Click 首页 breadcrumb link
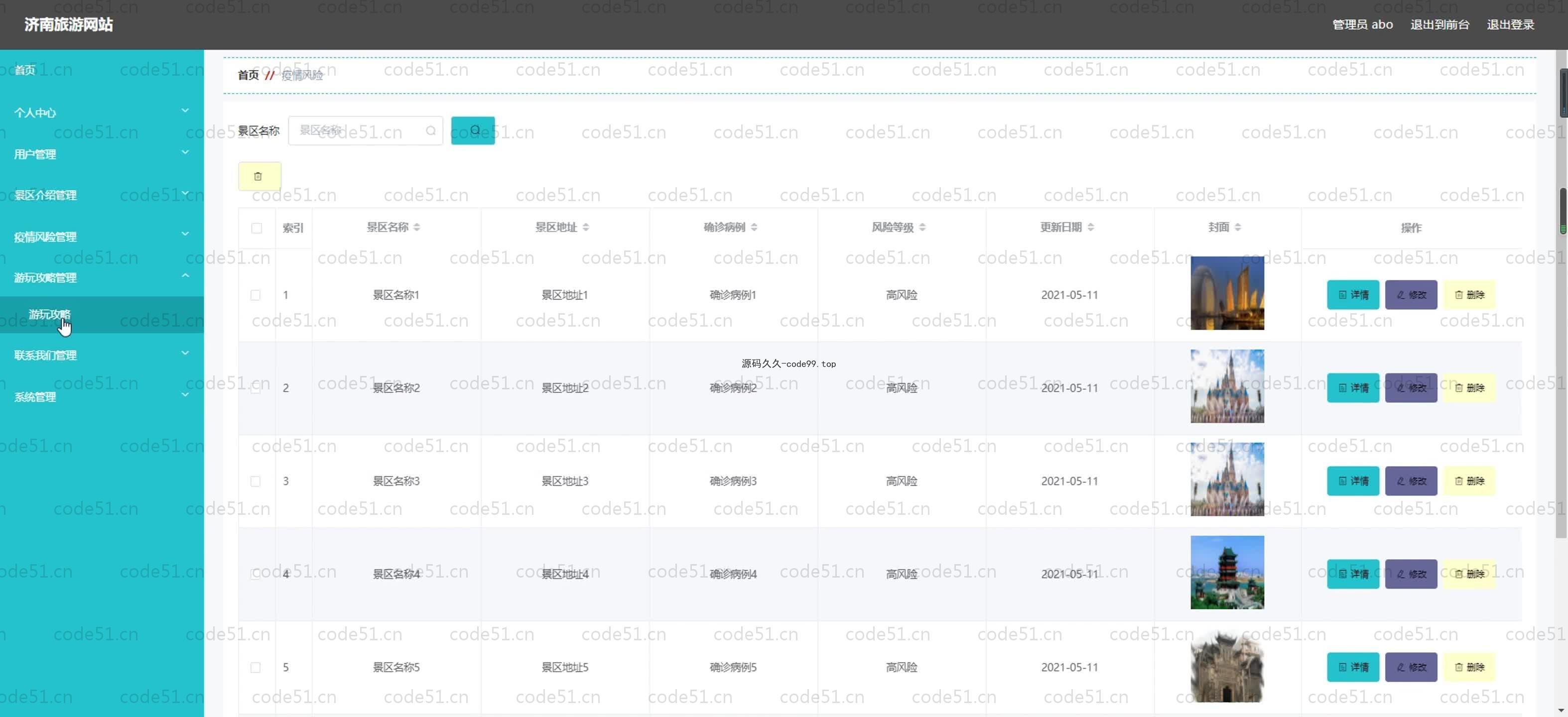1568x717 pixels. 249,75
